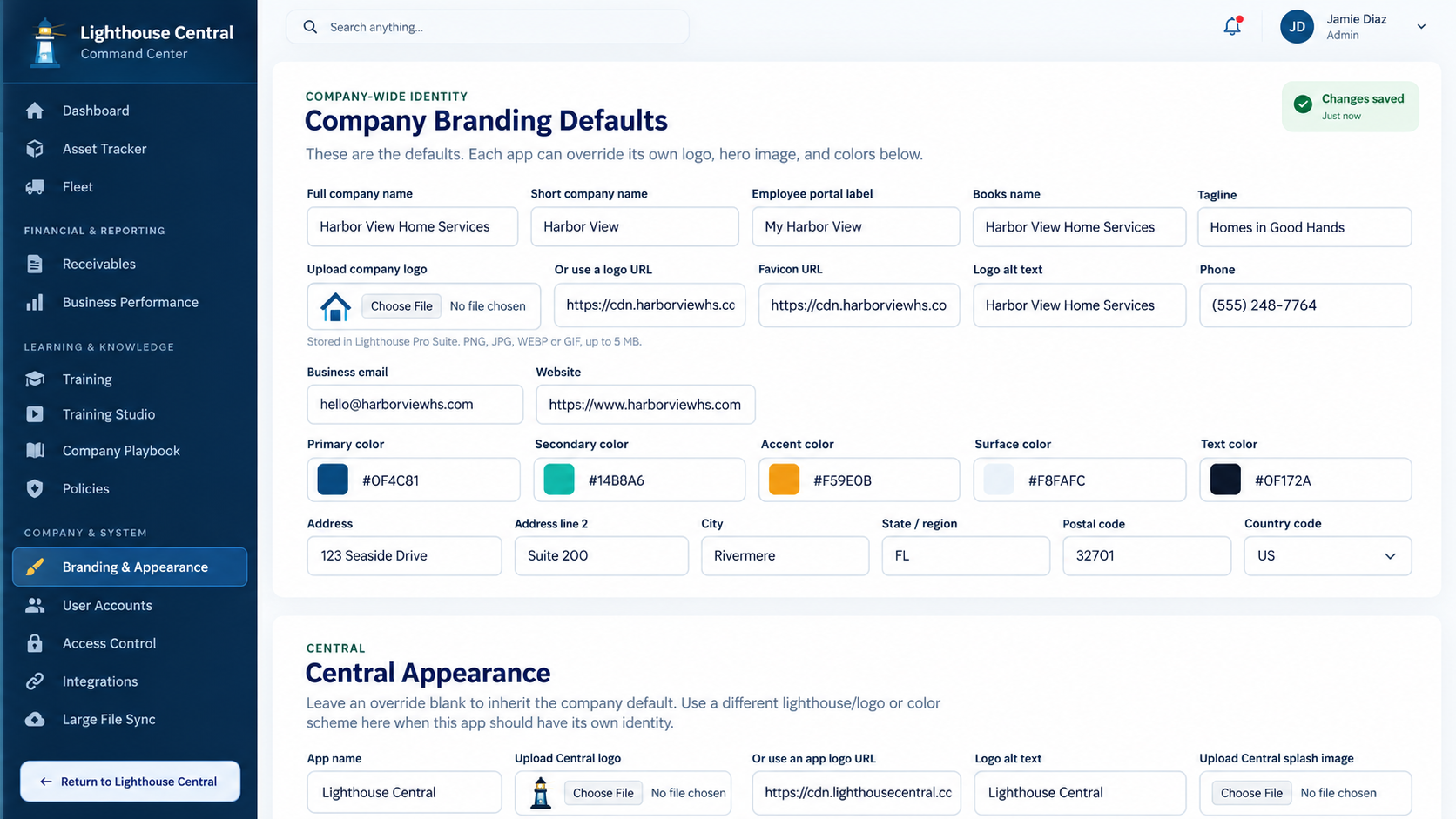Viewport: 1456px width, 819px height.
Task: Click the Lighthouse Central logo
Action: 45,43
